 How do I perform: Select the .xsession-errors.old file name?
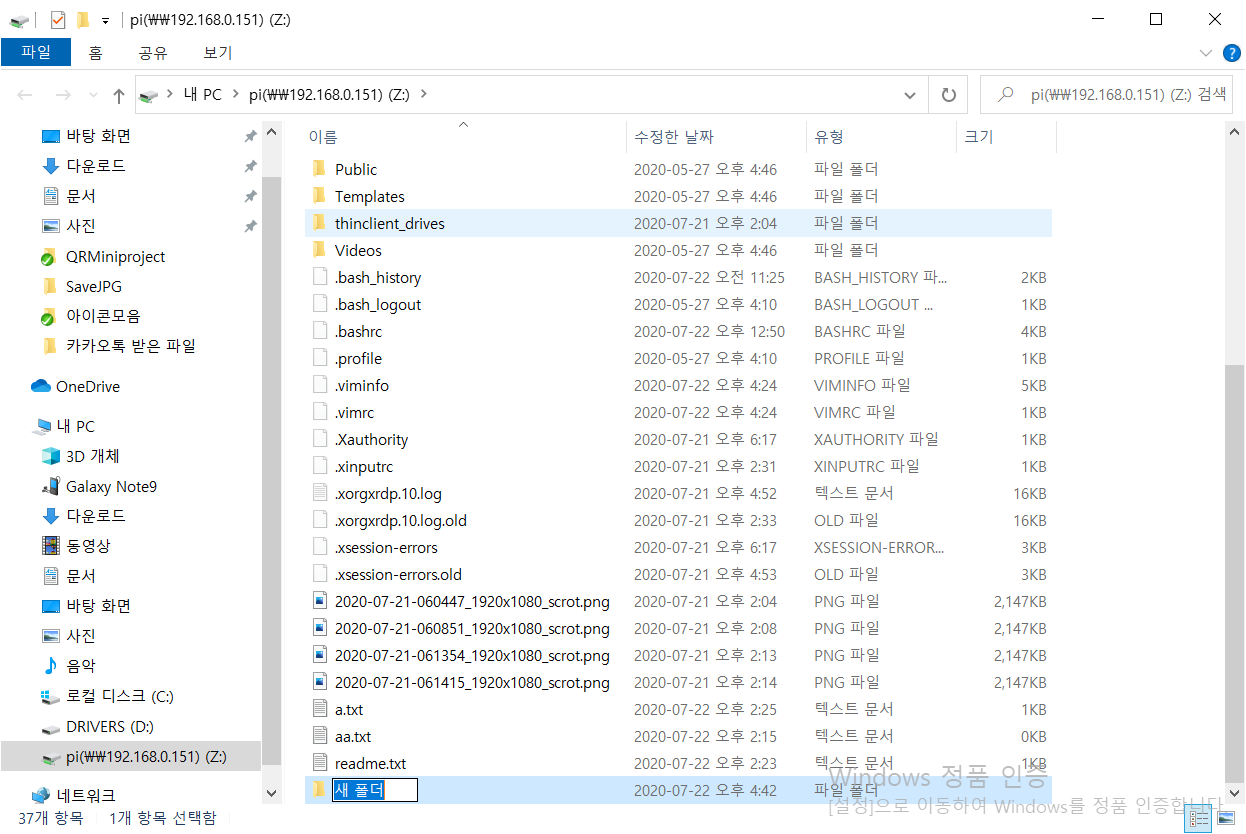pos(398,574)
